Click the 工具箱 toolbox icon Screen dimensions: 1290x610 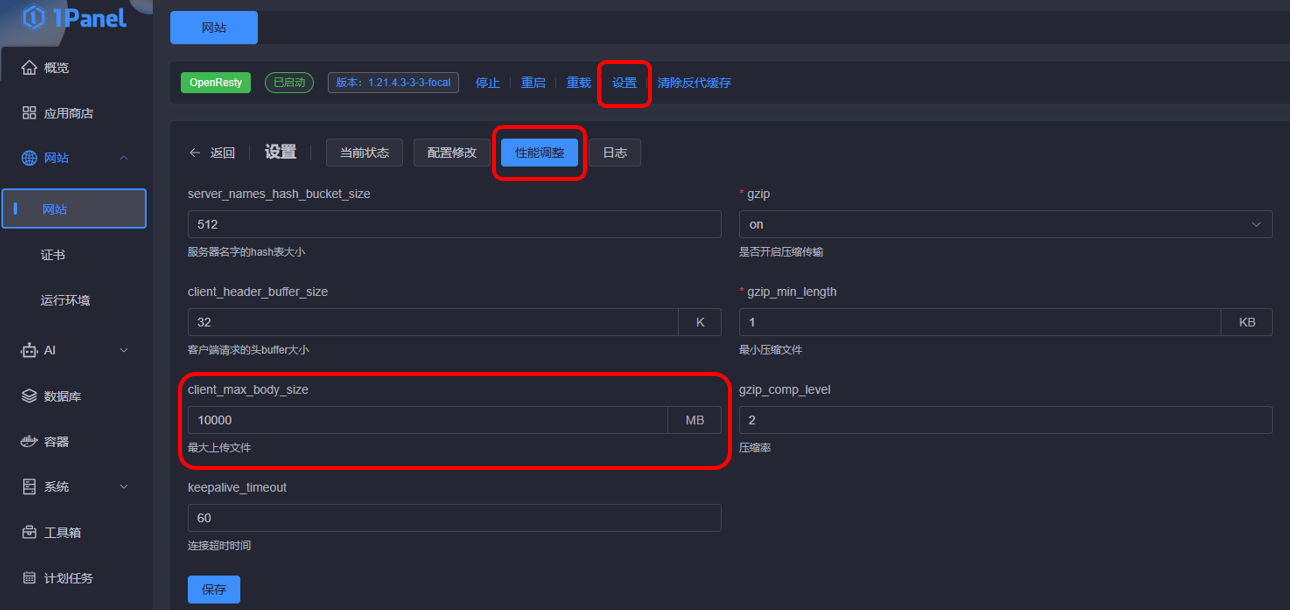[x=29, y=532]
